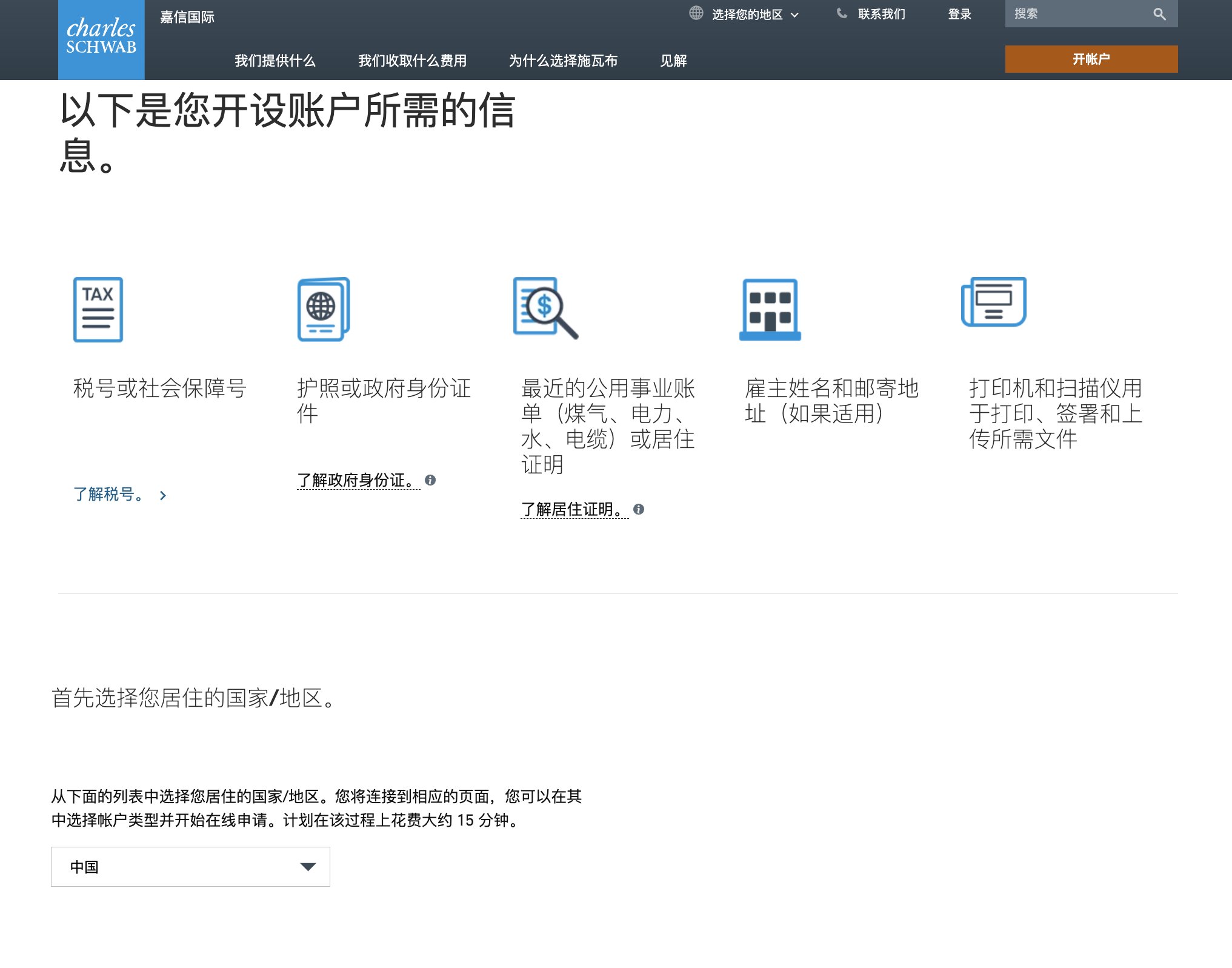Click the globe region icon
This screenshot has width=1232, height=968.
[x=696, y=13]
